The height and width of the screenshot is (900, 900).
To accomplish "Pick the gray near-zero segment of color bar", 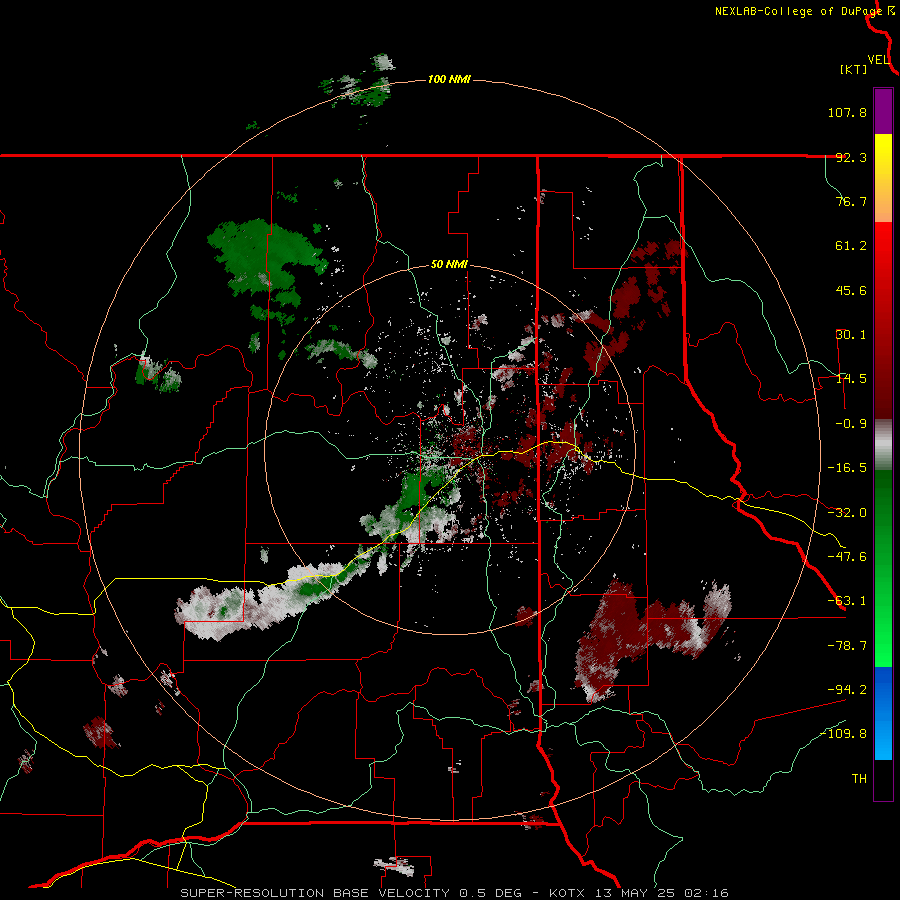I will 883,445.
